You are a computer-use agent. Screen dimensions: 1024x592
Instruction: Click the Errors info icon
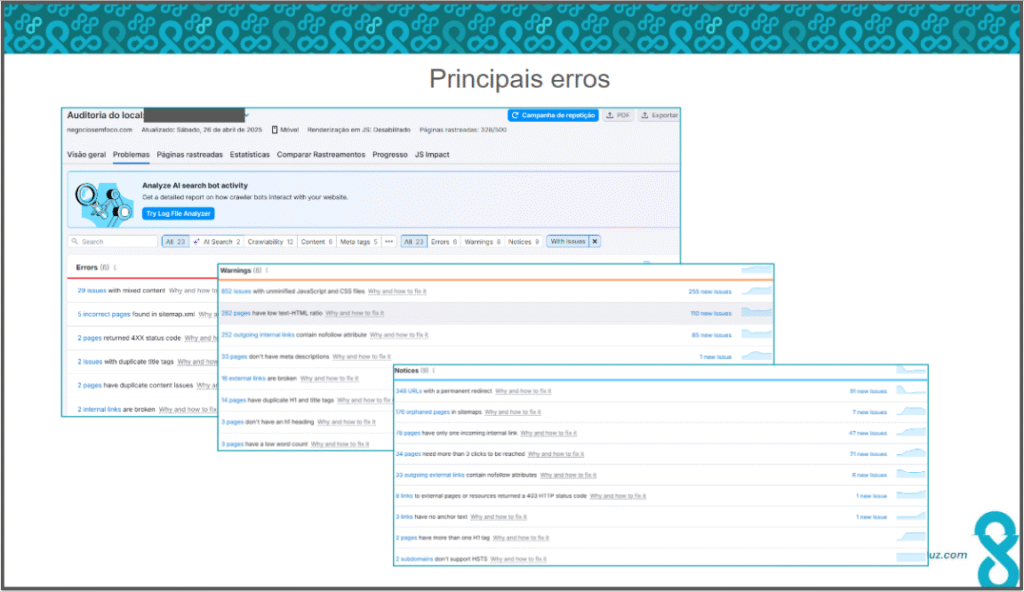pyautogui.click(x=115, y=267)
